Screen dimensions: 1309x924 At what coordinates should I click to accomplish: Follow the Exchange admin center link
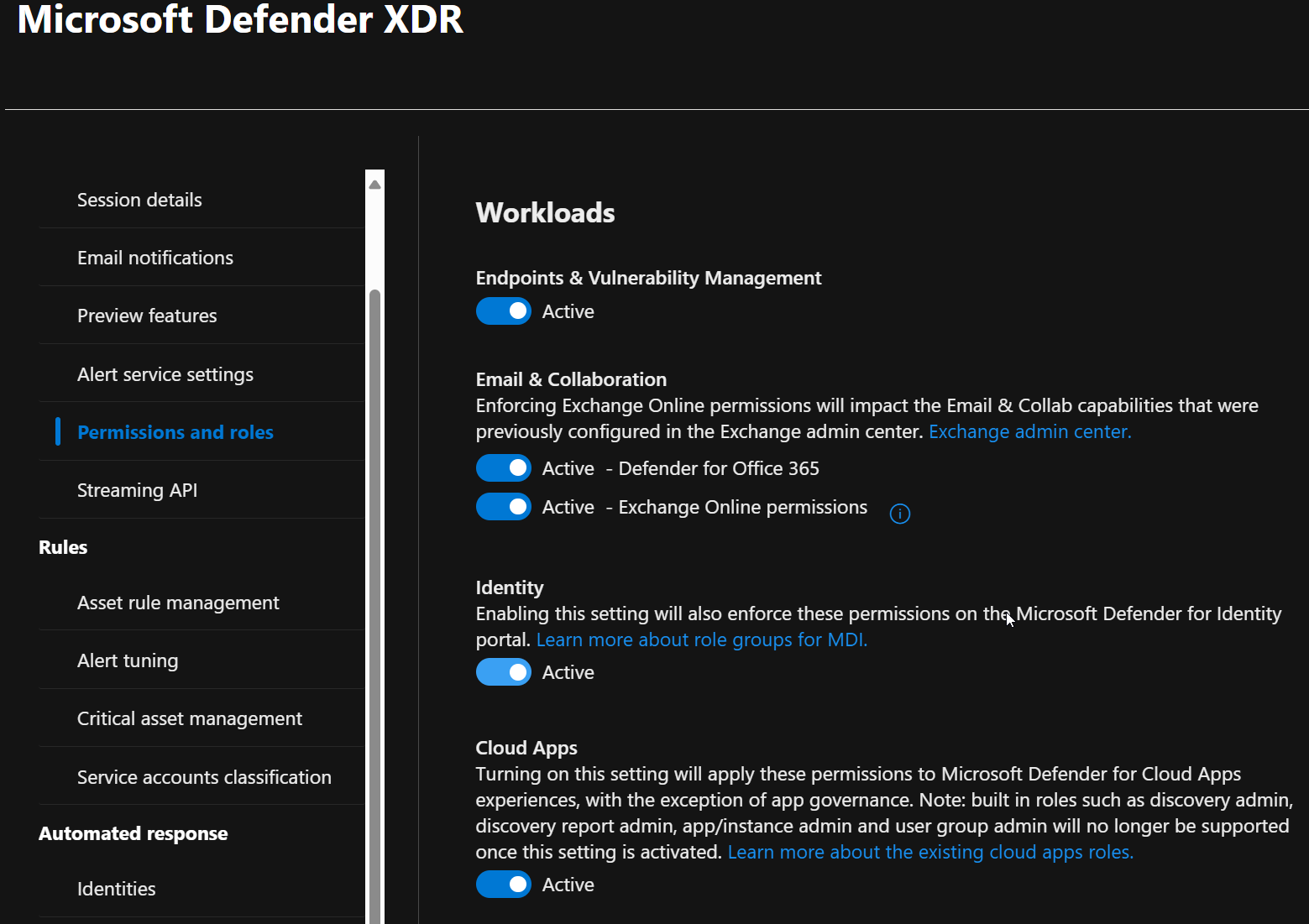(x=1029, y=431)
